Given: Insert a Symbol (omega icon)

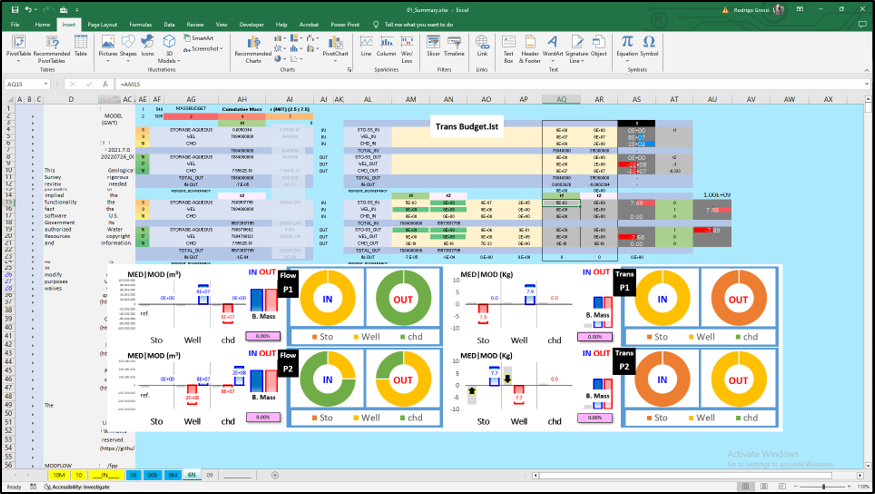Looking at the screenshot, I should pos(649,46).
